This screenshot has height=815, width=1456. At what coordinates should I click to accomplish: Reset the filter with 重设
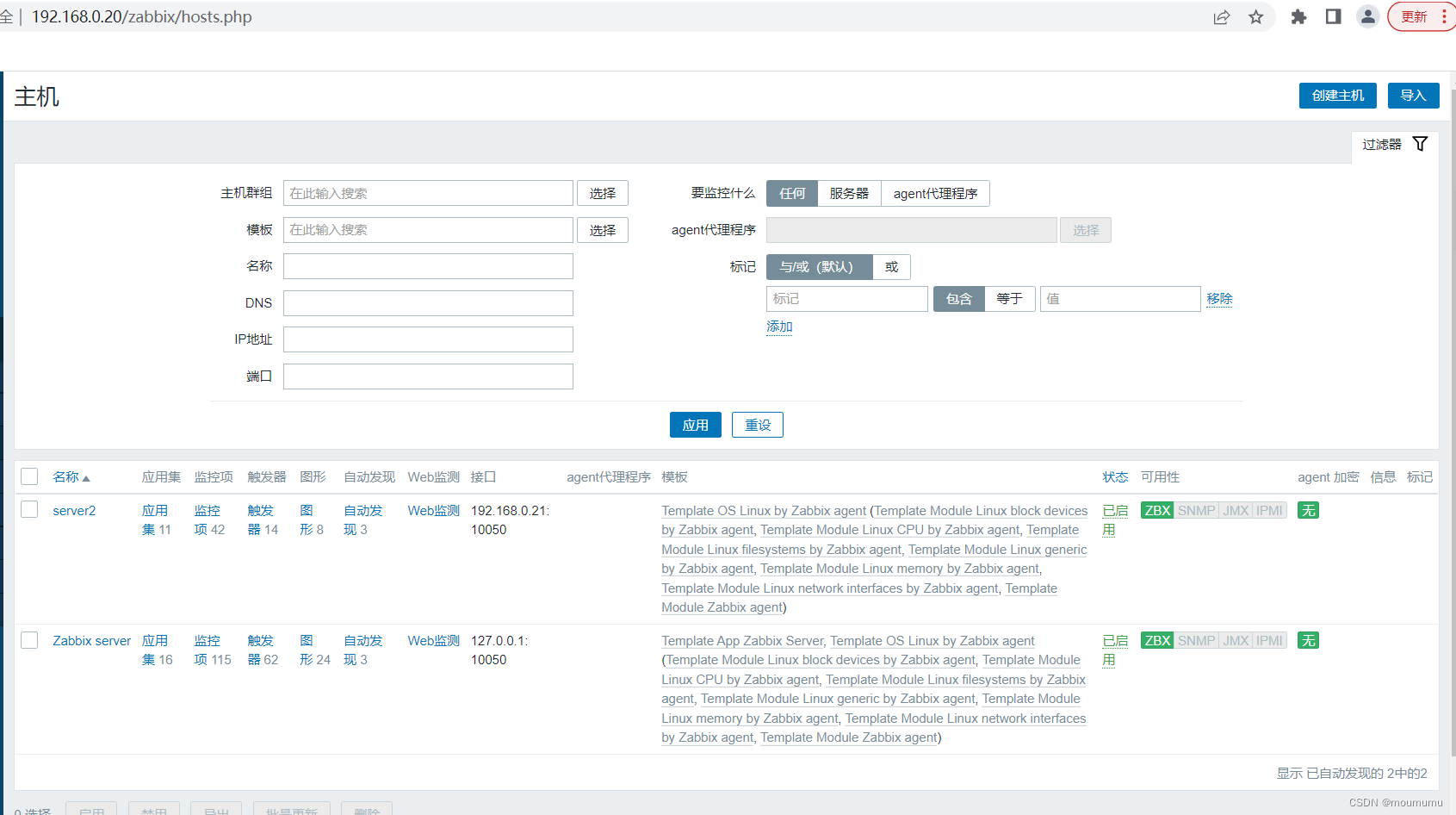(x=757, y=425)
